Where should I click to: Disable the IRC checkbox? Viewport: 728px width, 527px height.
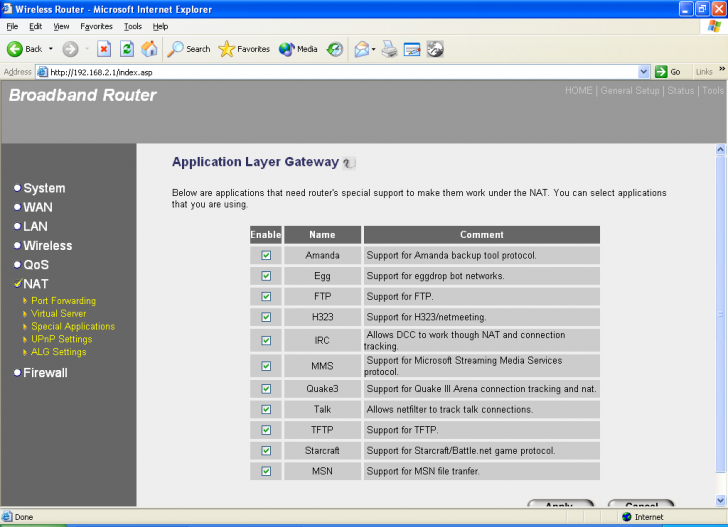pos(266,340)
